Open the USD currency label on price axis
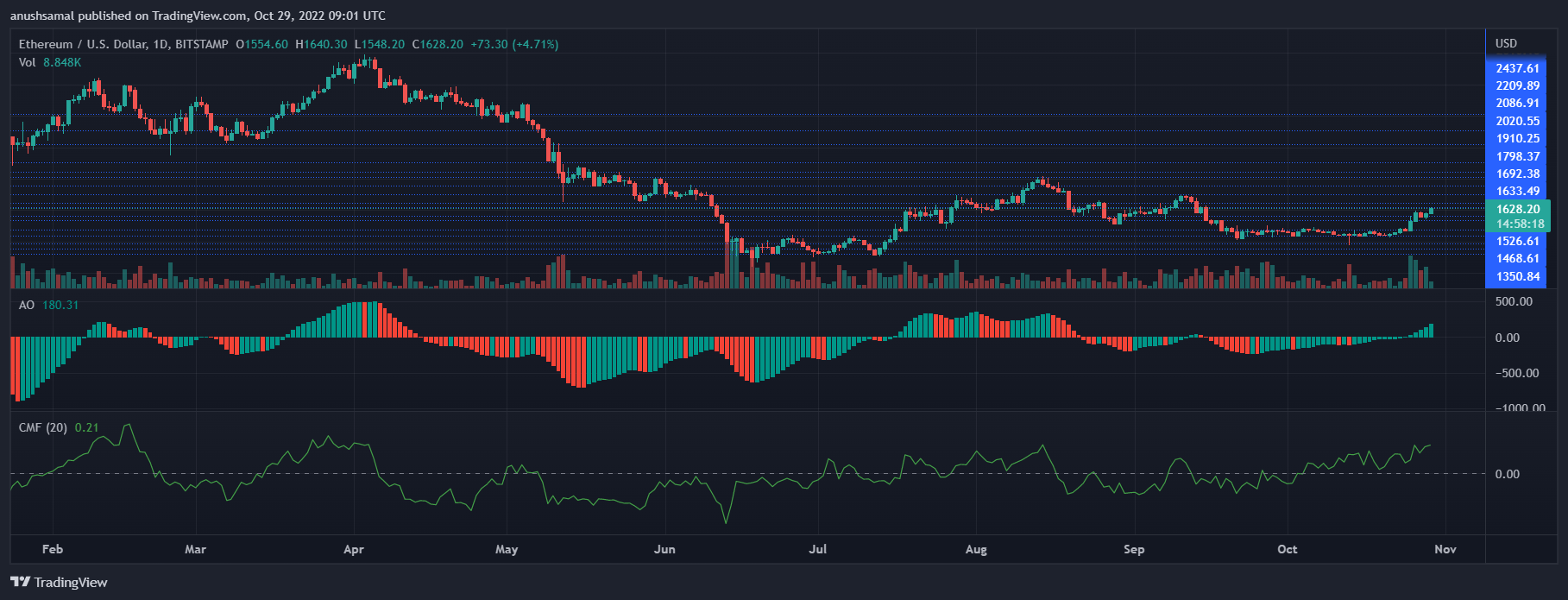The height and width of the screenshot is (600, 1568). [1506, 43]
